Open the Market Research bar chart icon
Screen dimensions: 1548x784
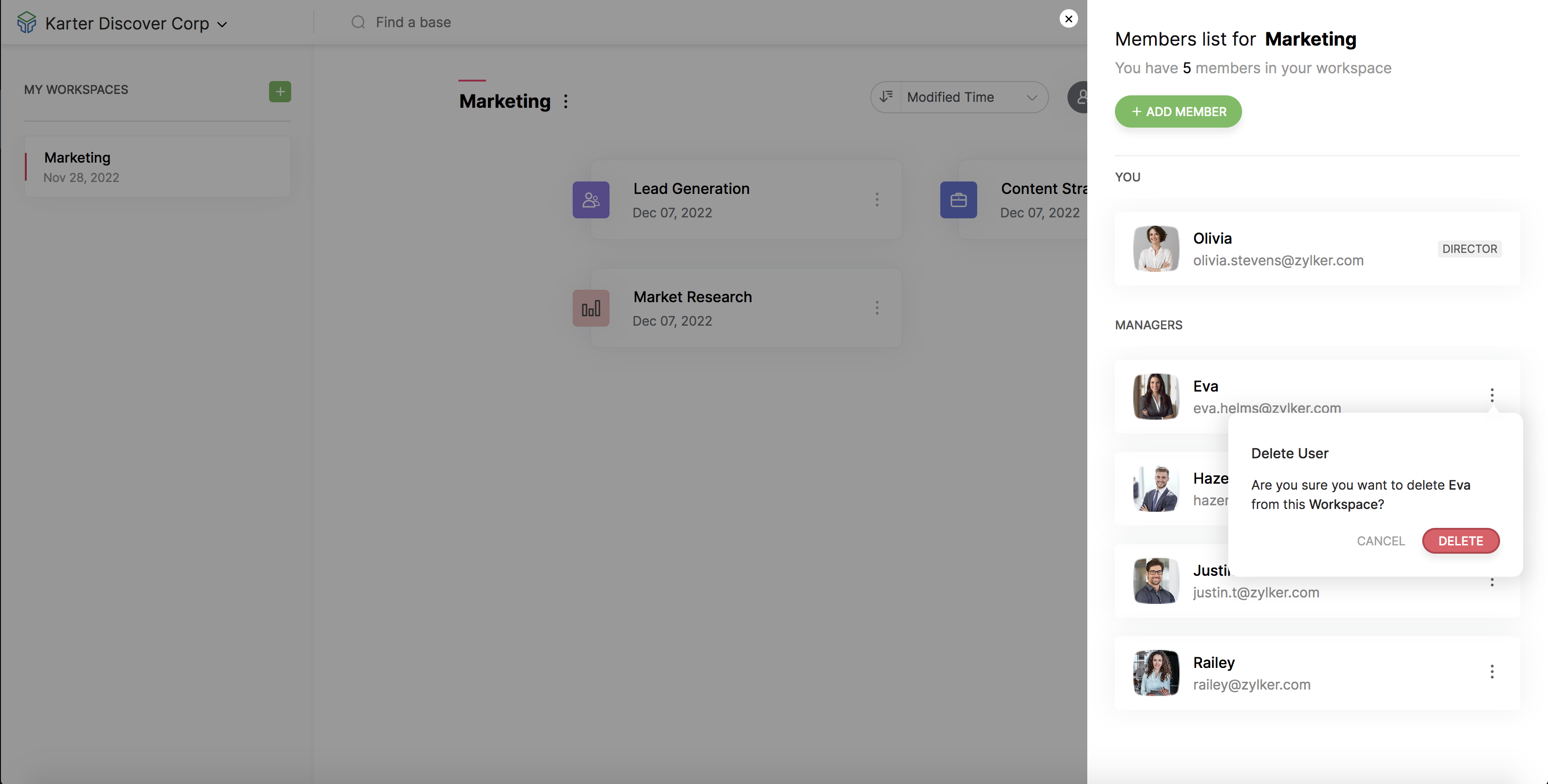pos(591,308)
